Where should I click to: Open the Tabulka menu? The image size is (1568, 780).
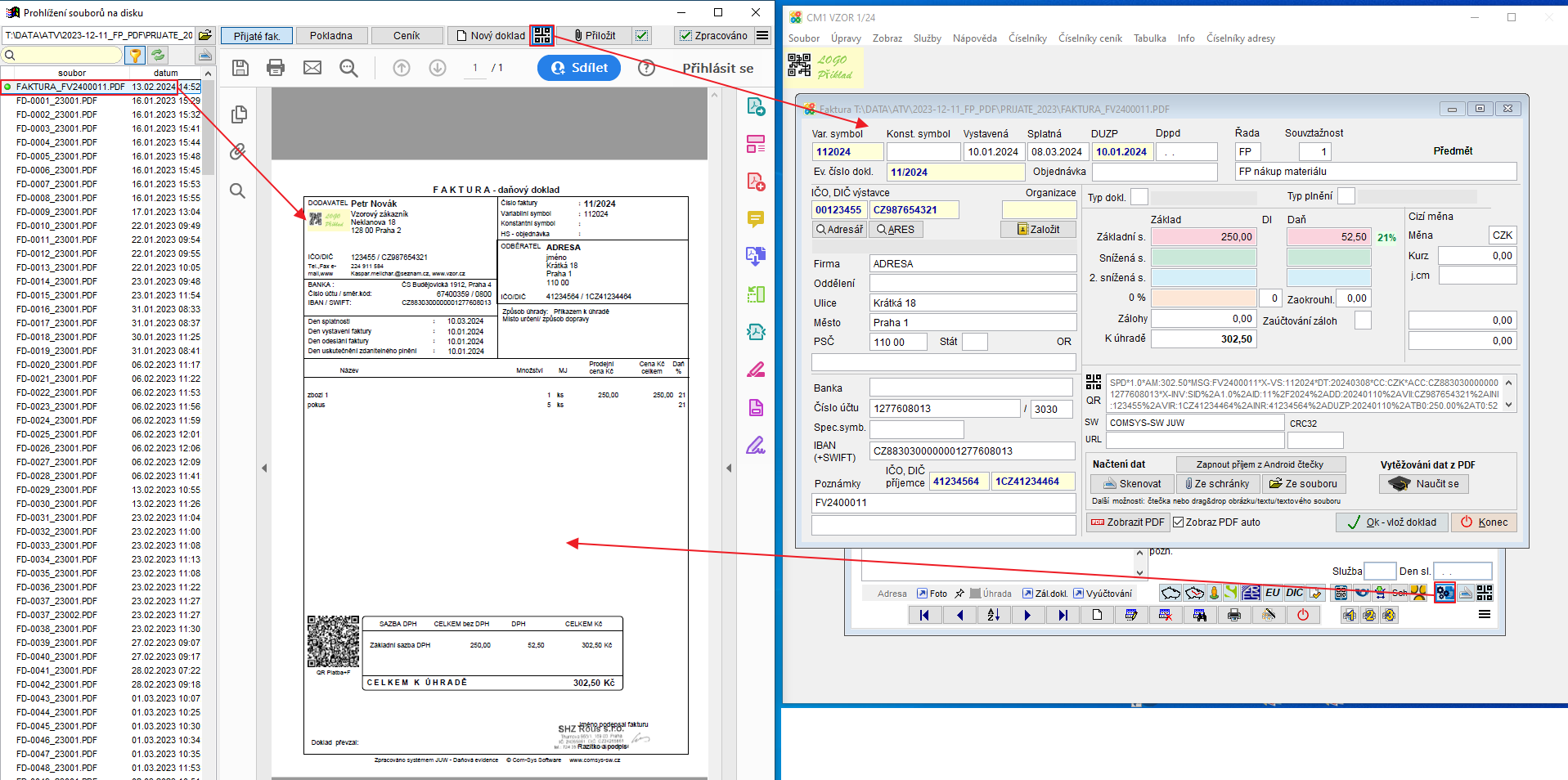pos(1149,38)
